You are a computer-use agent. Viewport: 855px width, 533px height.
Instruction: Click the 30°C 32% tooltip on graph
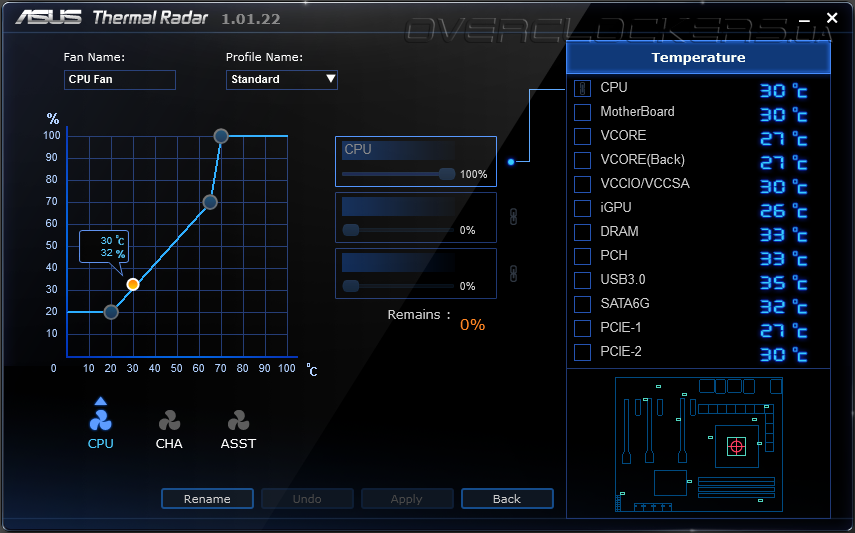[x=104, y=247]
